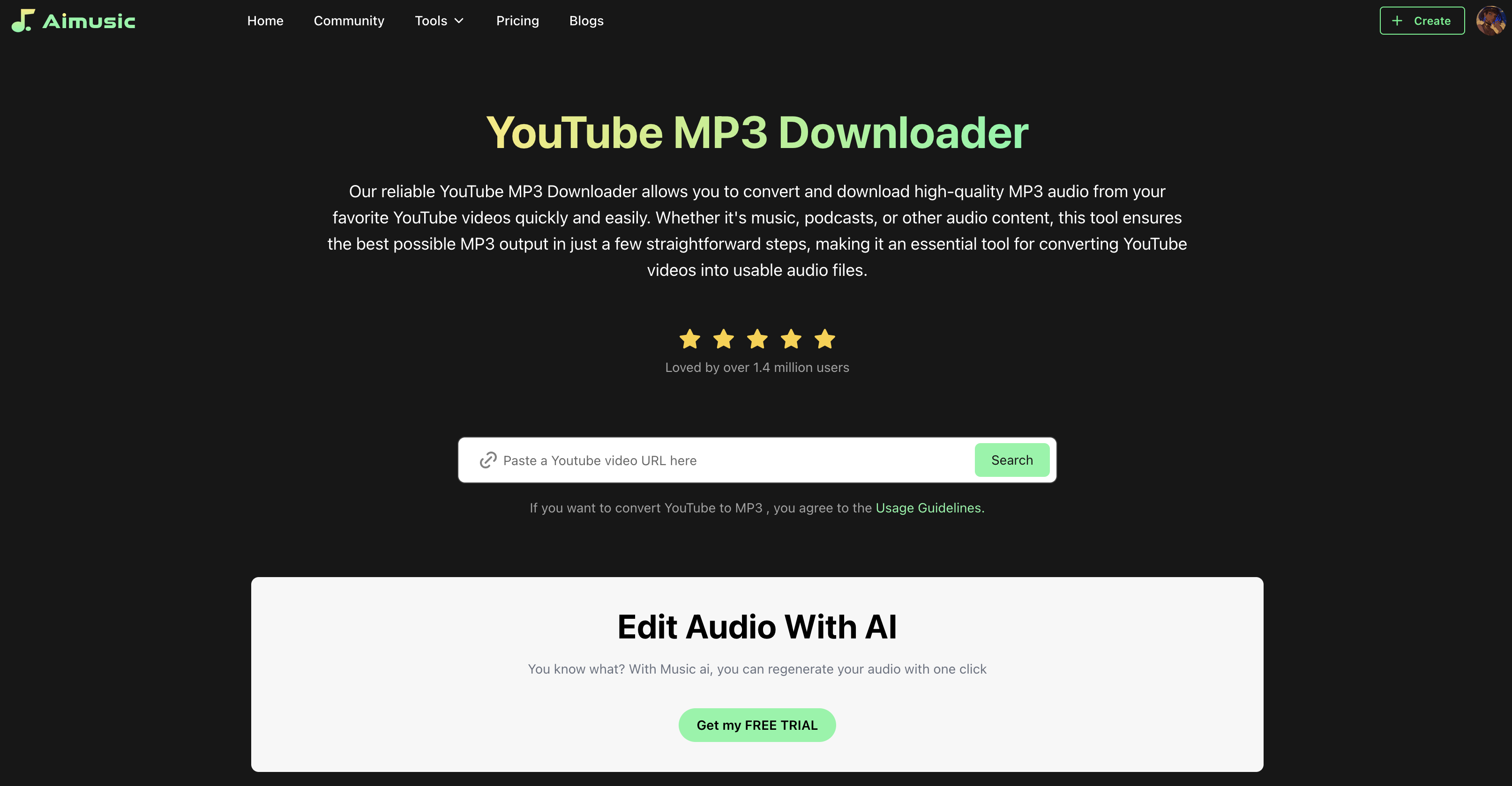
Task: Expand the Create panel options
Action: [1420, 20]
